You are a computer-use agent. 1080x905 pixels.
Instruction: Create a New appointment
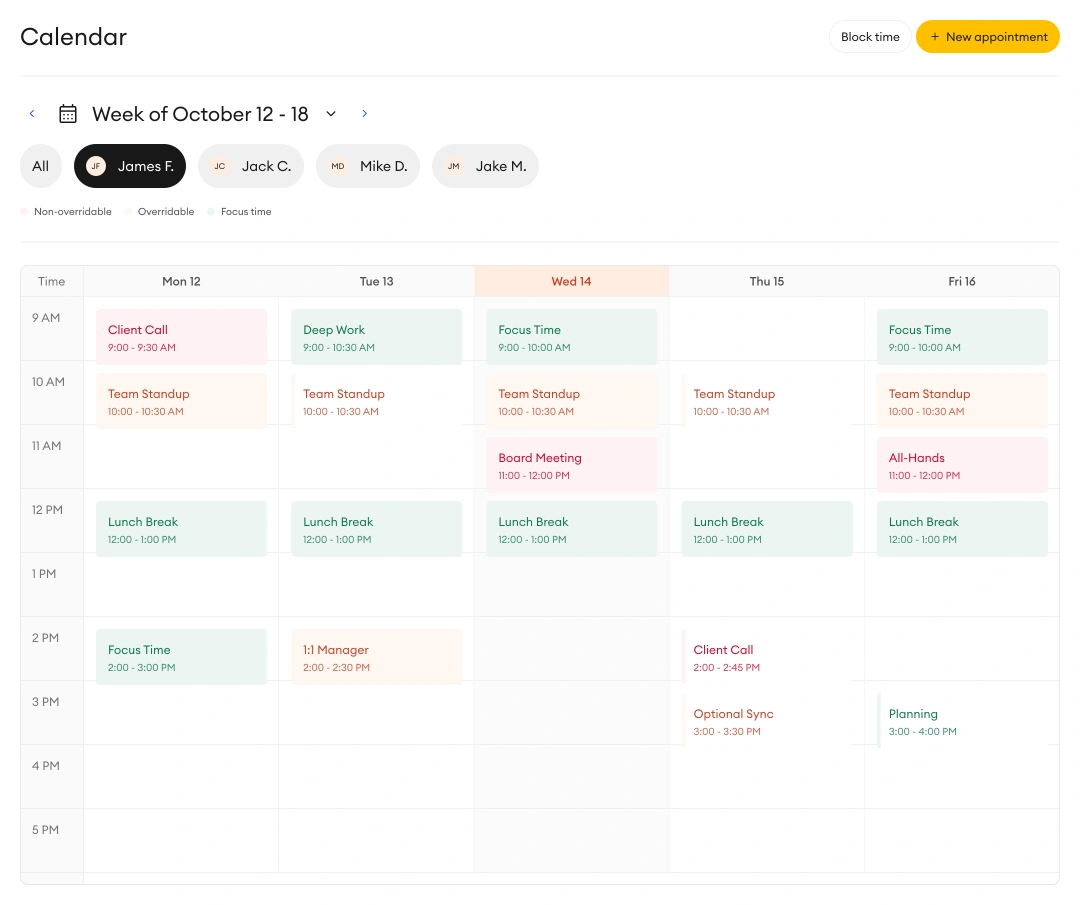(x=988, y=37)
